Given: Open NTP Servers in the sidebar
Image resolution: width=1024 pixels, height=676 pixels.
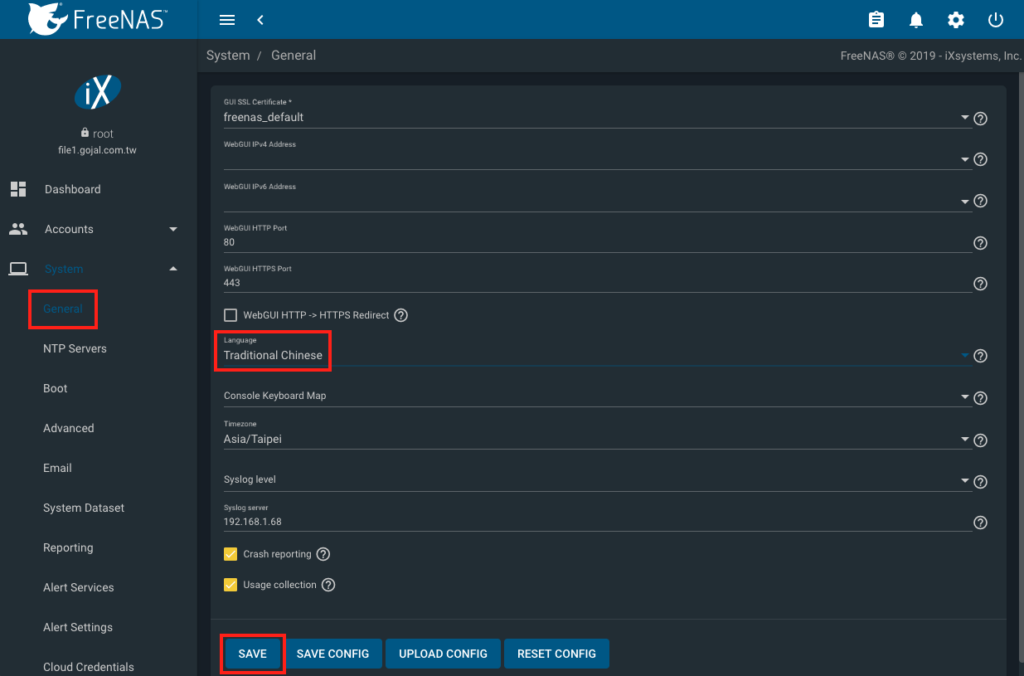Looking at the screenshot, I should [x=74, y=349].
